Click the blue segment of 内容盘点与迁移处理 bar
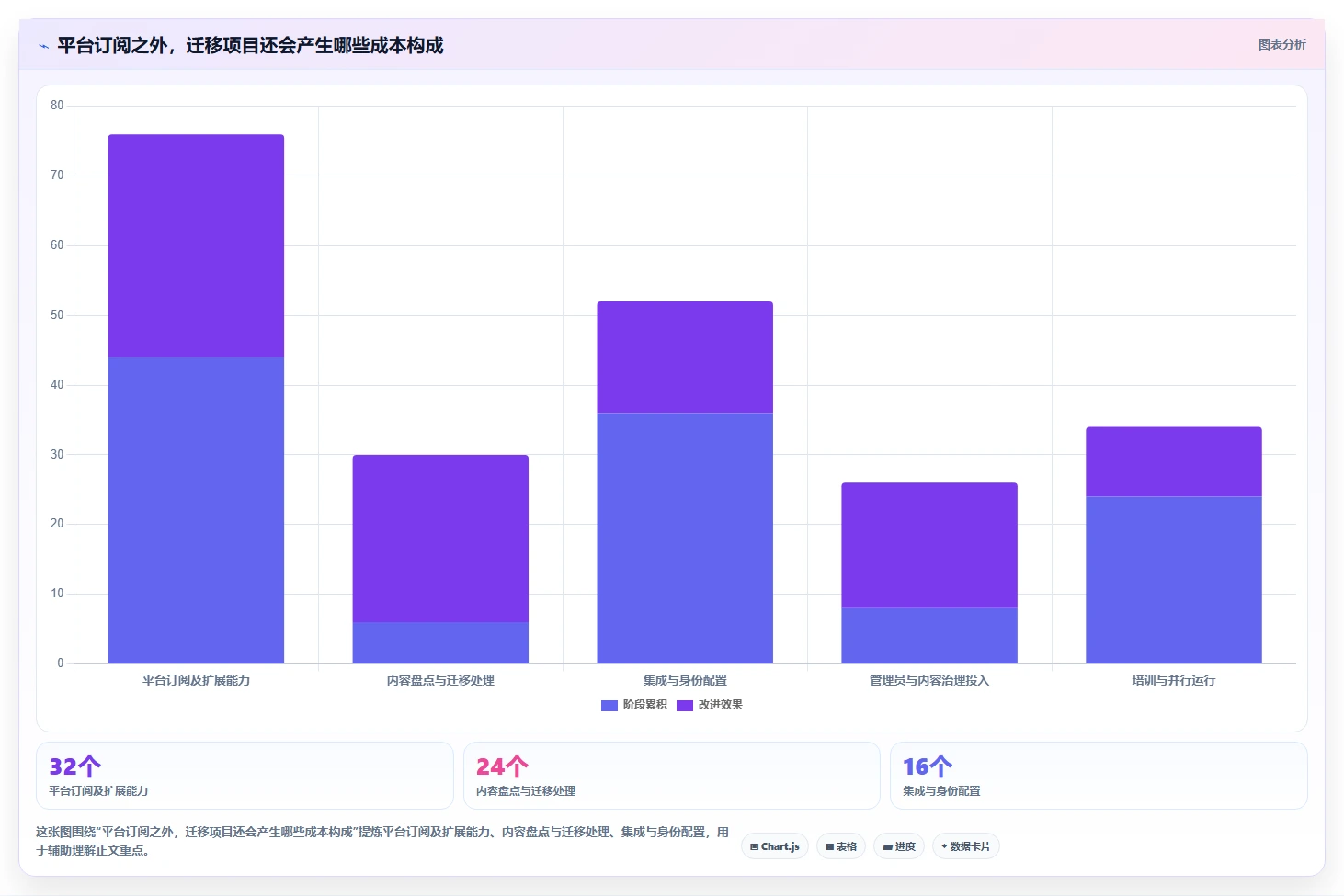Screen dimensions: 1344x896 [440, 642]
